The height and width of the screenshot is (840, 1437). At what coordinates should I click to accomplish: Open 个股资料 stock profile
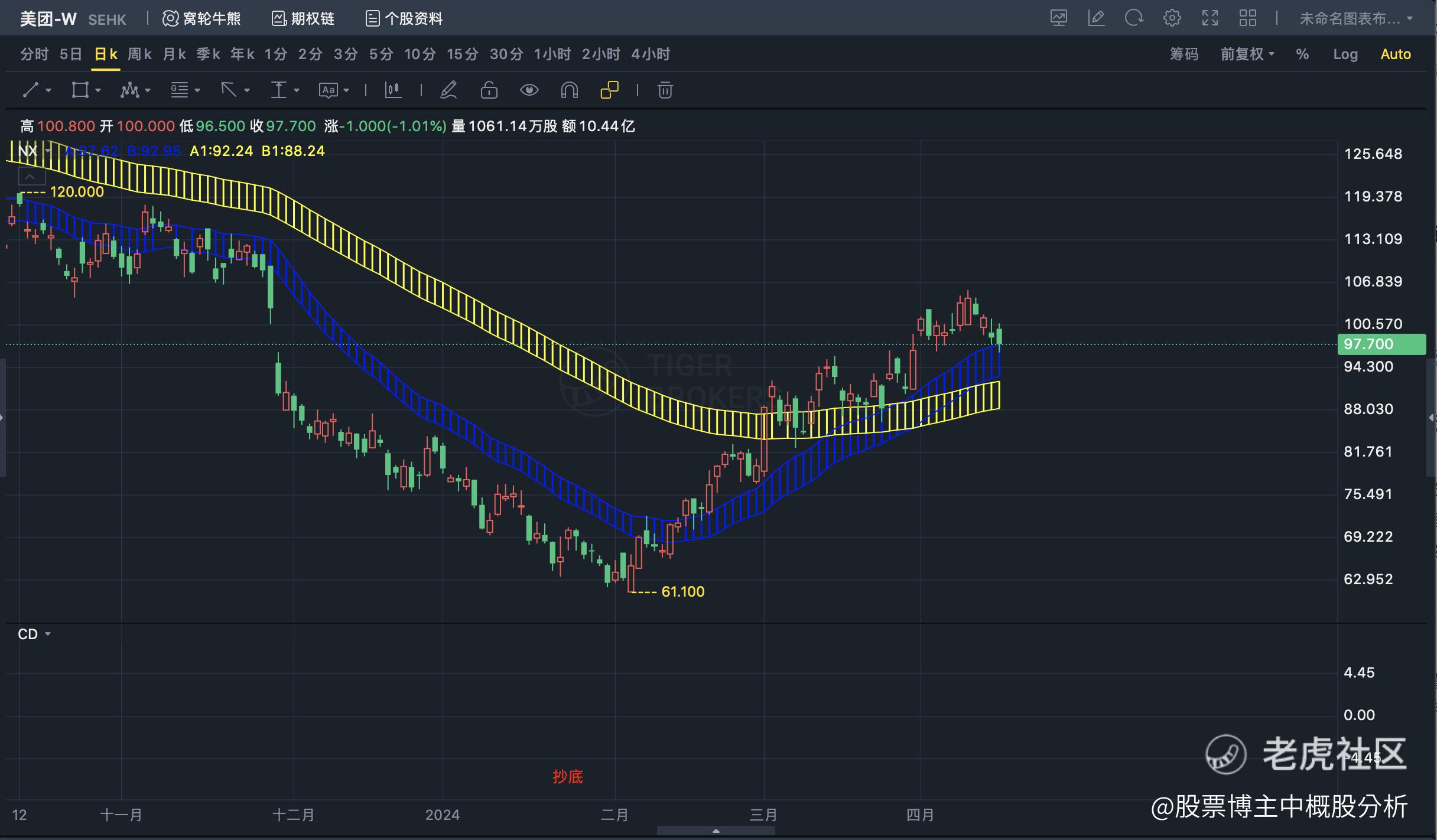(404, 19)
